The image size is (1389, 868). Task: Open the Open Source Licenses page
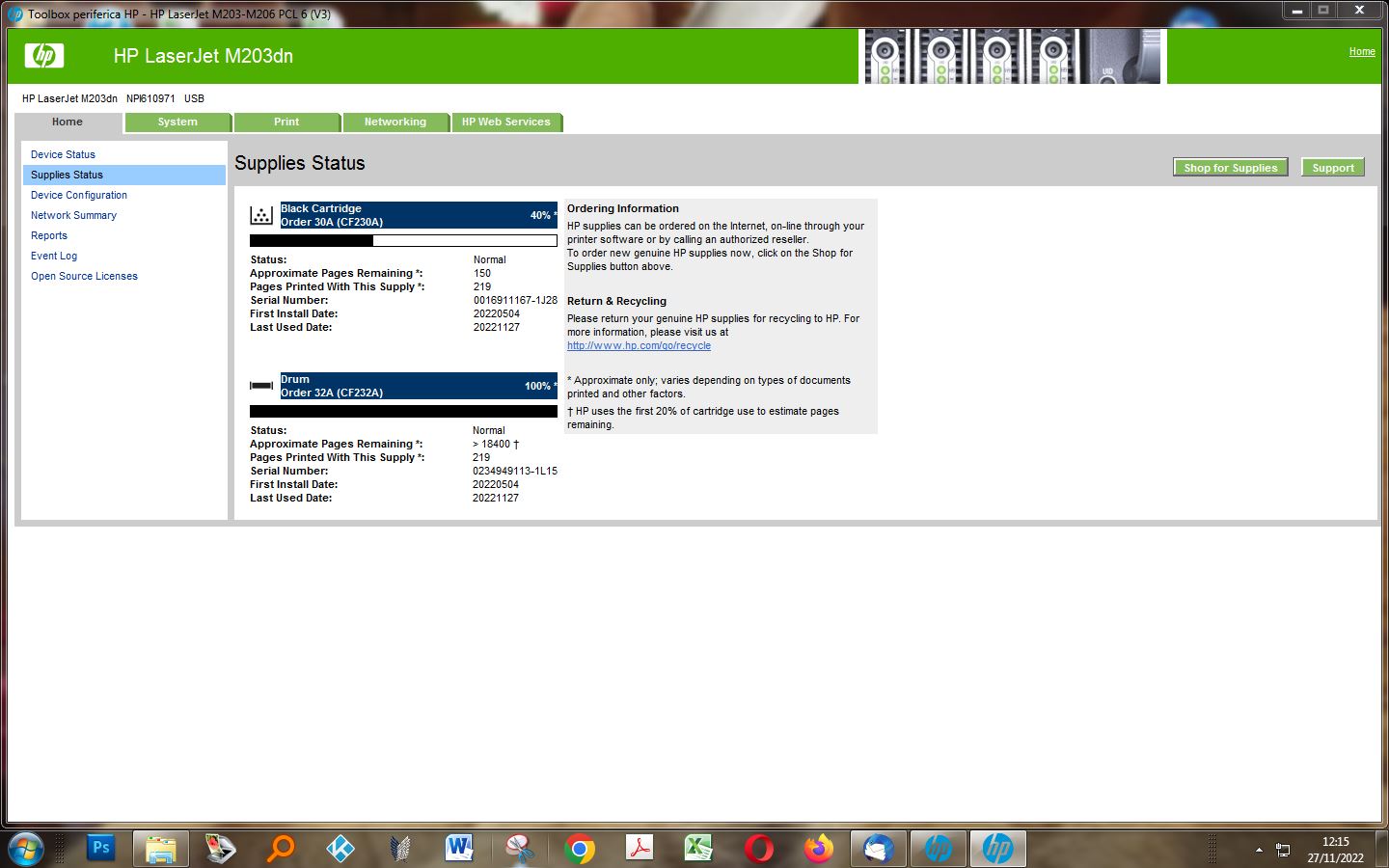(x=84, y=276)
